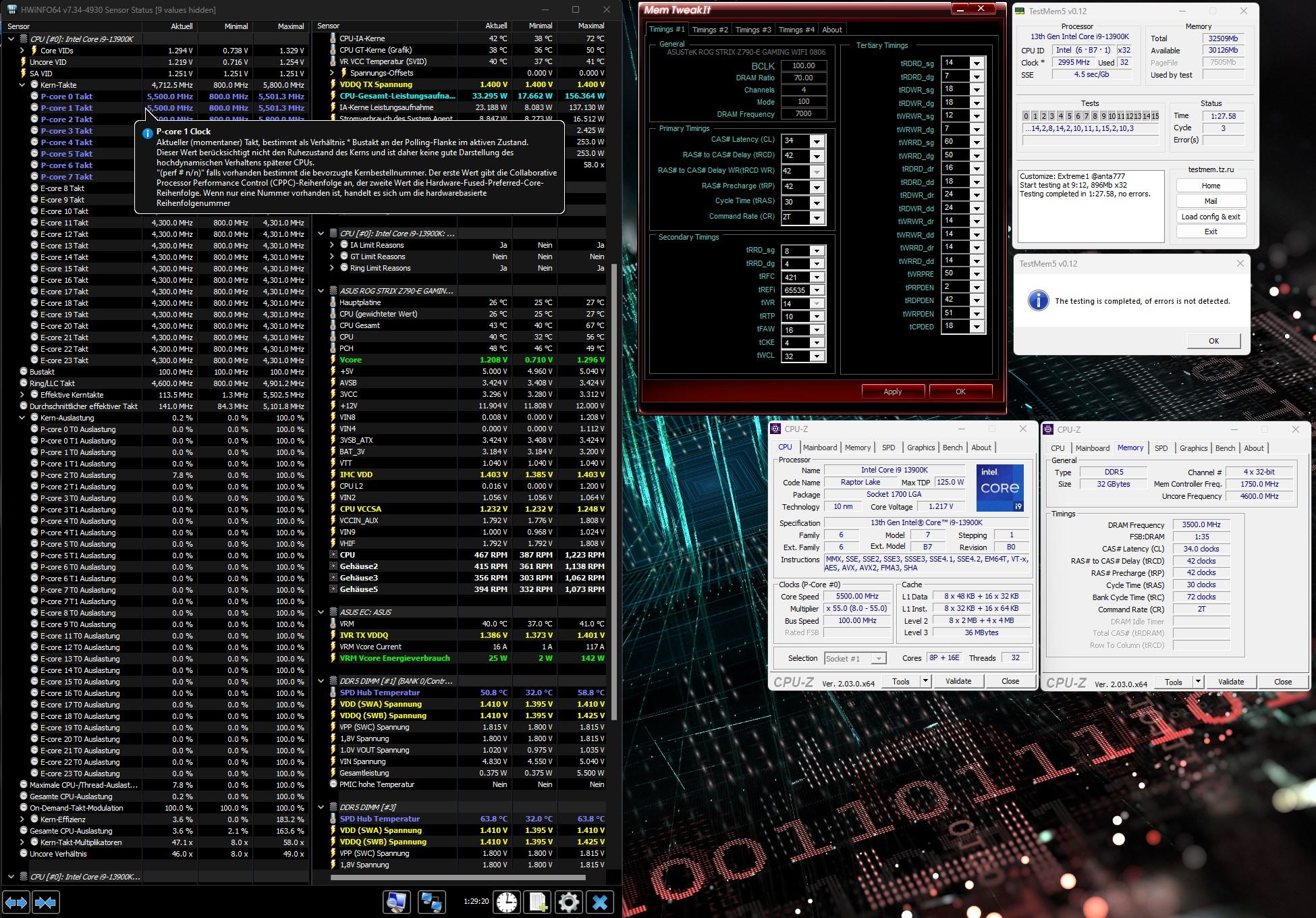
Task: Confirm TestMem5 completion dialog with OK
Action: [x=1213, y=341]
